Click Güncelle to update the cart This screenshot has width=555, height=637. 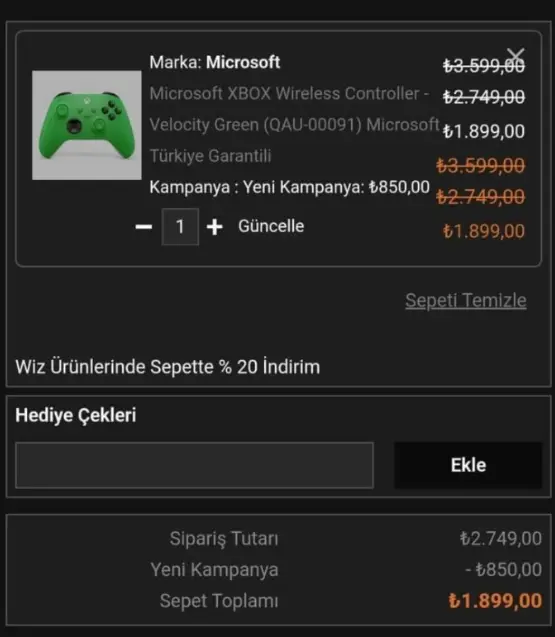pyautogui.click(x=271, y=226)
